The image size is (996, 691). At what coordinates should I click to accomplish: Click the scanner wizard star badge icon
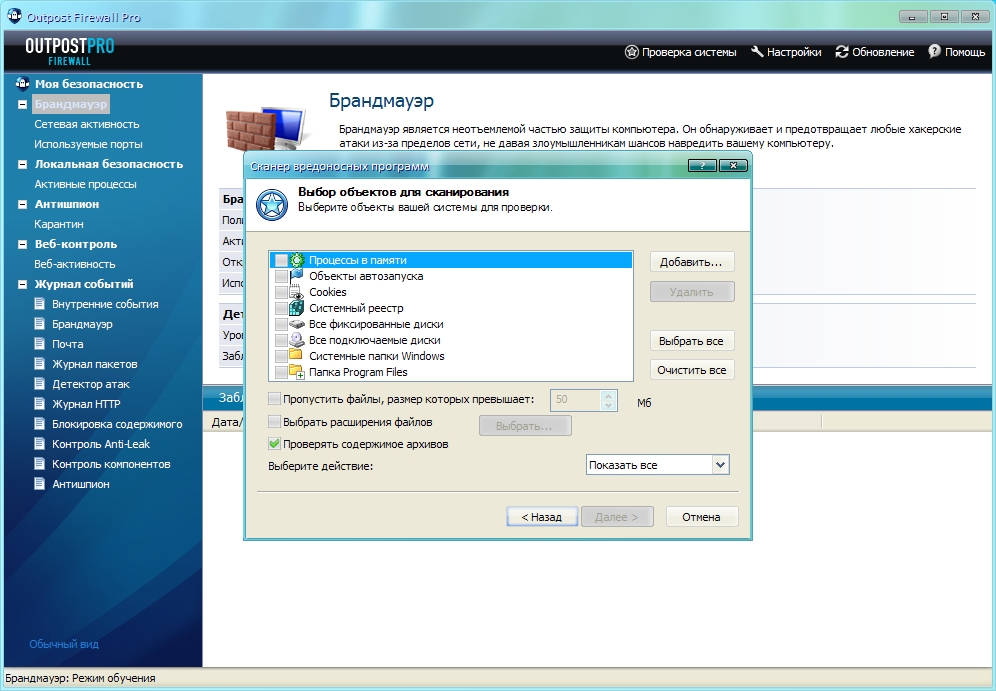[x=272, y=205]
